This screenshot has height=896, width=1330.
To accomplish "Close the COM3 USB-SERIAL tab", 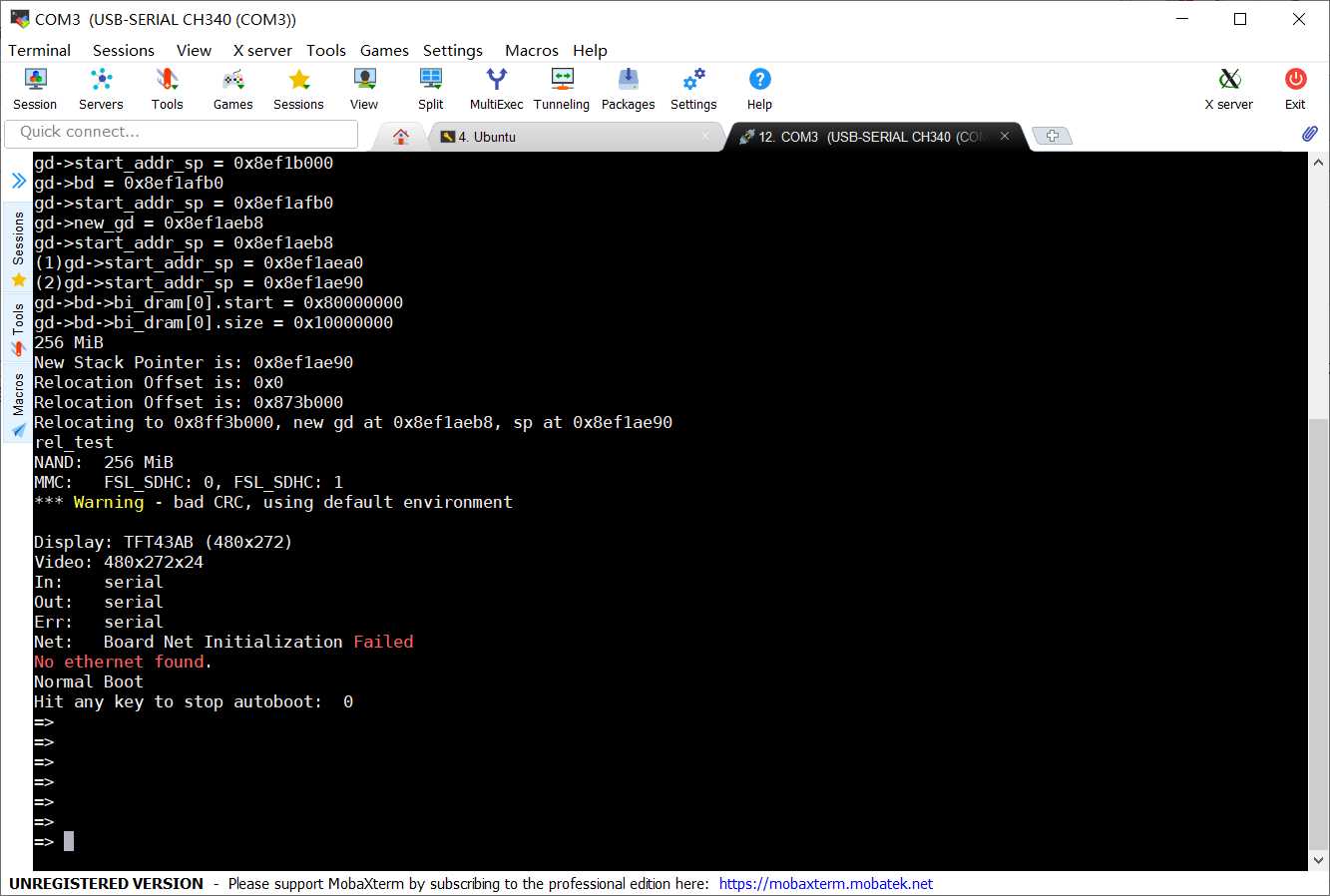I will click(x=1005, y=137).
